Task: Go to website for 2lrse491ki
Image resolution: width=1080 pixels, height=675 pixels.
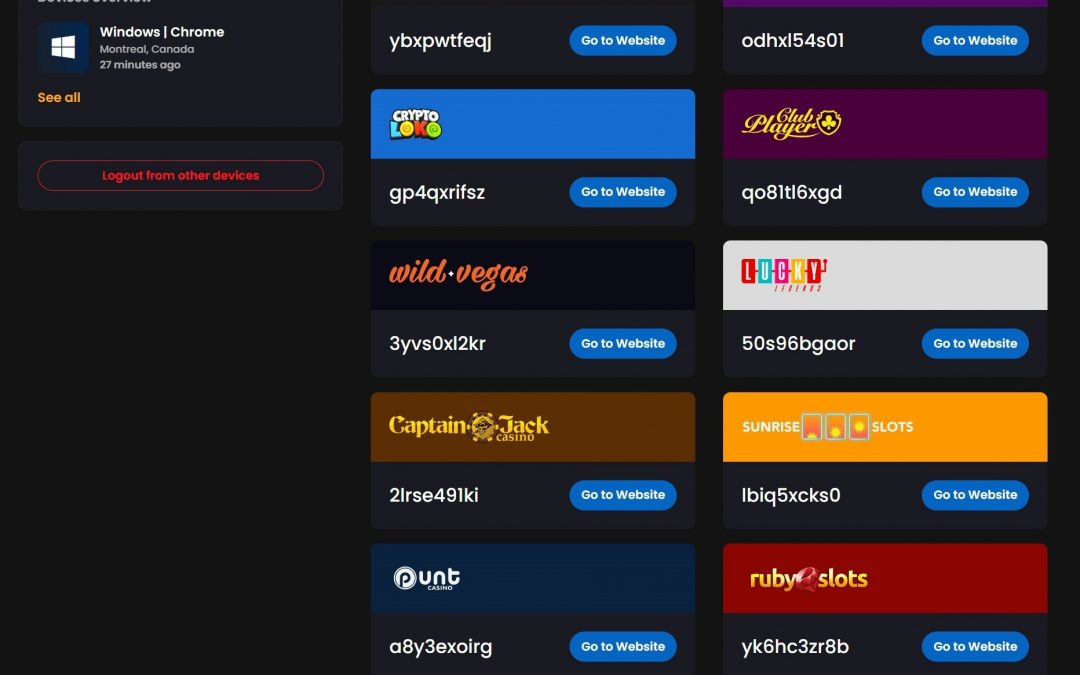Action: [x=623, y=495]
